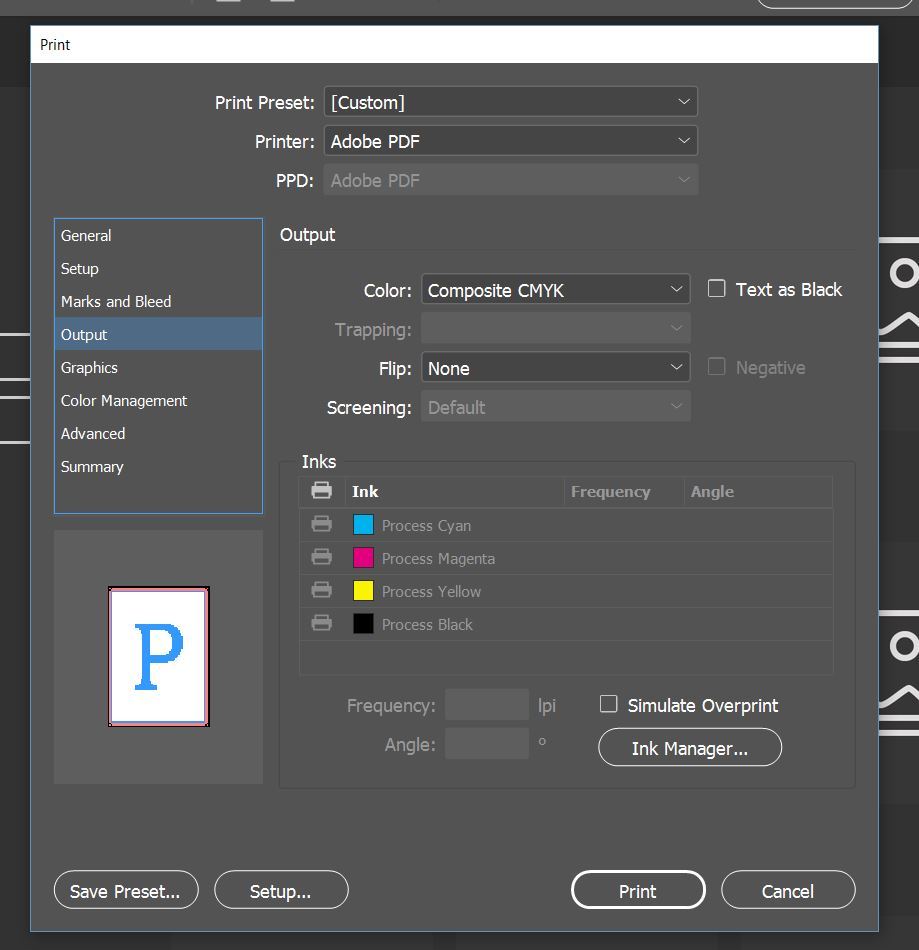
Task: Enable the Text as Black checkbox
Action: [717, 288]
